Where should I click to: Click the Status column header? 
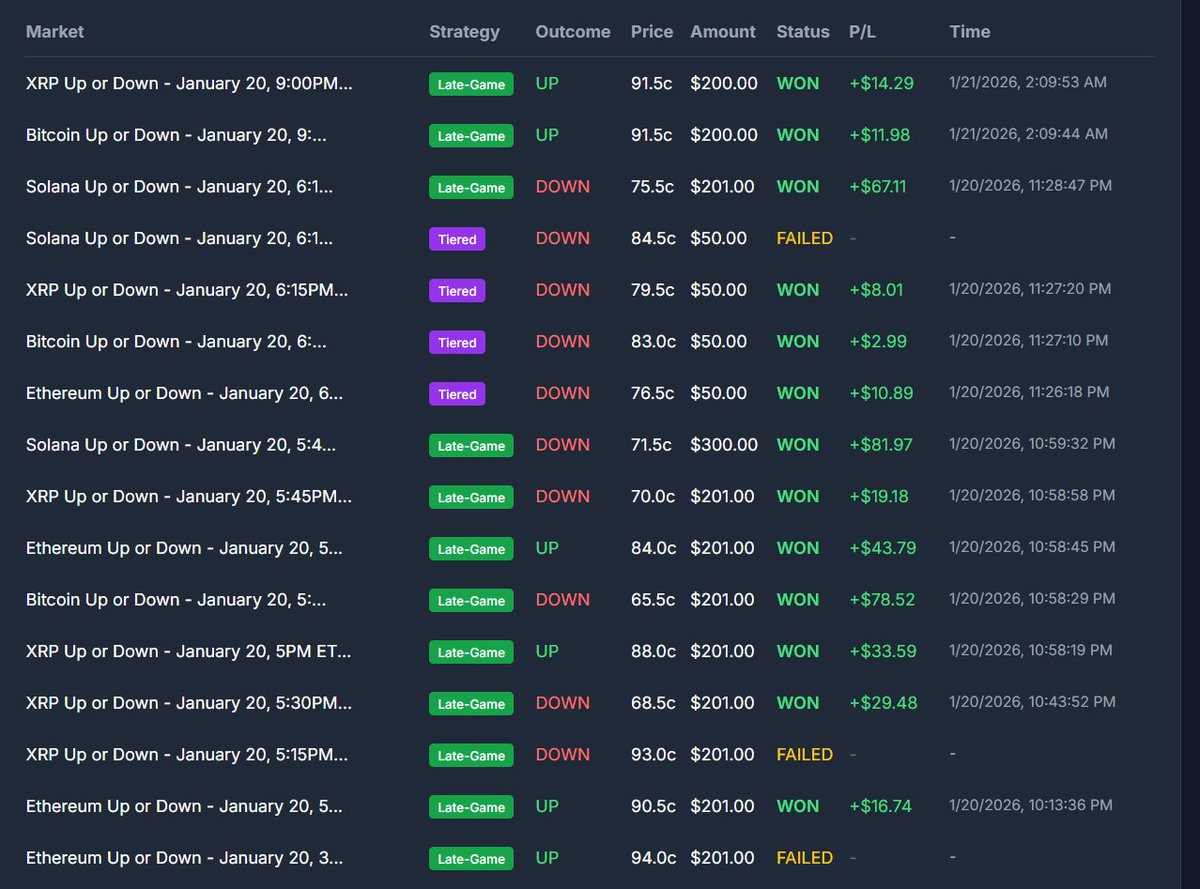[802, 31]
